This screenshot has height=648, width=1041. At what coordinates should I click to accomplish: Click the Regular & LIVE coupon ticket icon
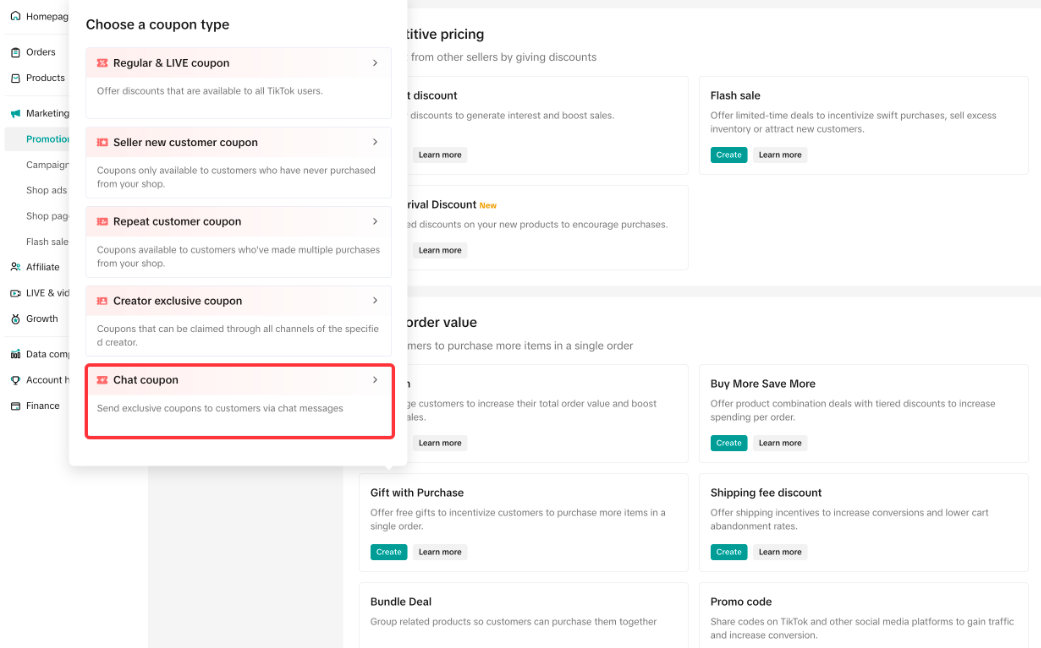coord(102,63)
